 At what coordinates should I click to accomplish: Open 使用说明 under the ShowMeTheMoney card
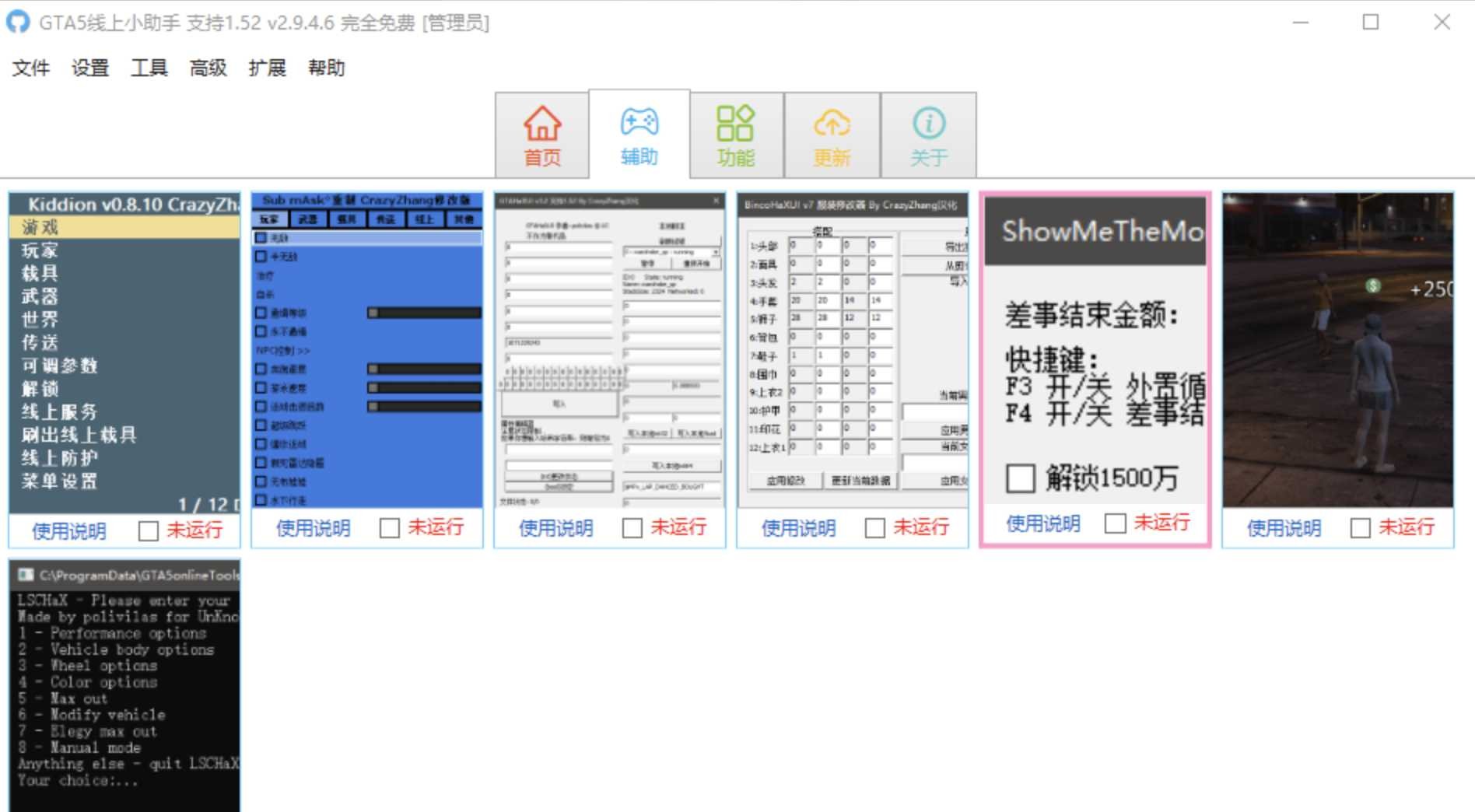1042,523
